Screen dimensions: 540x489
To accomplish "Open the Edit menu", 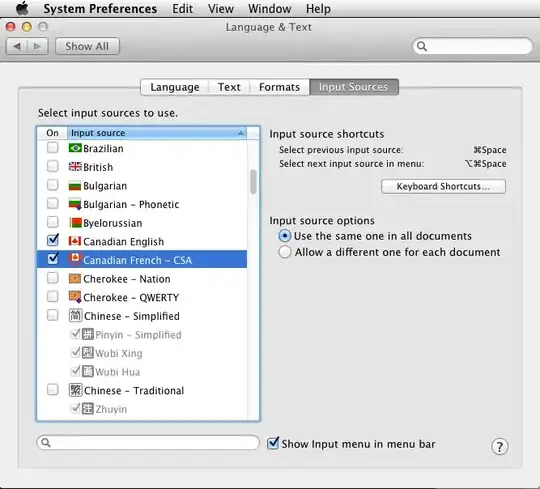I will point(183,9).
